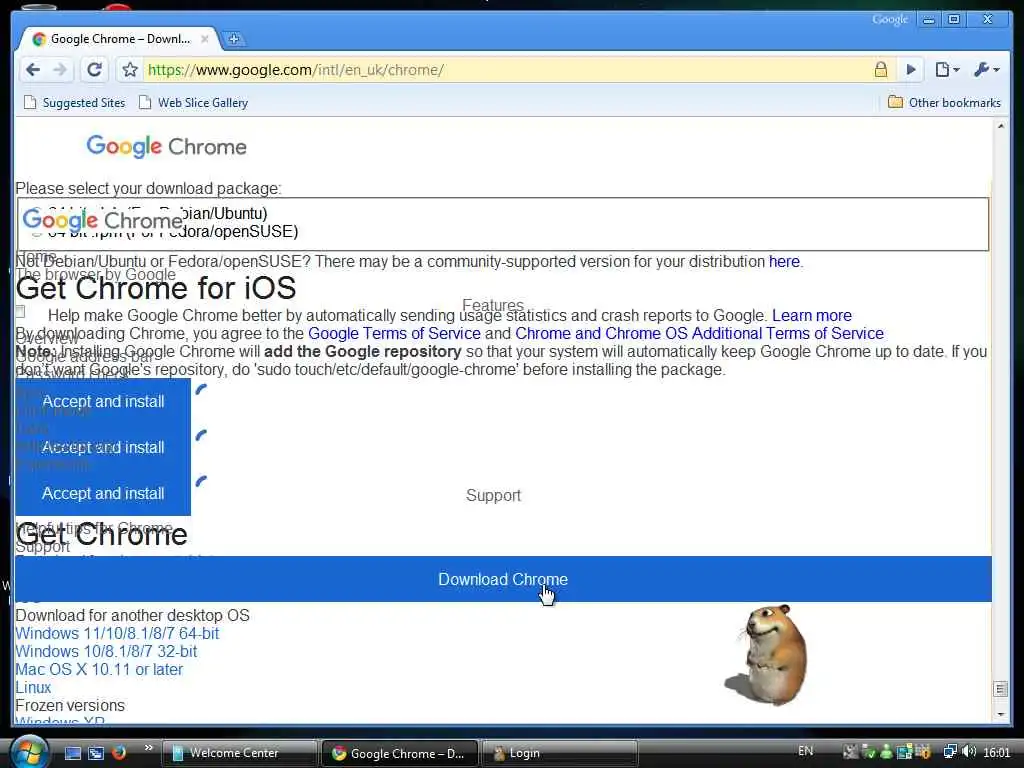Click the scrollbar thumb grip

click(x=1000, y=689)
